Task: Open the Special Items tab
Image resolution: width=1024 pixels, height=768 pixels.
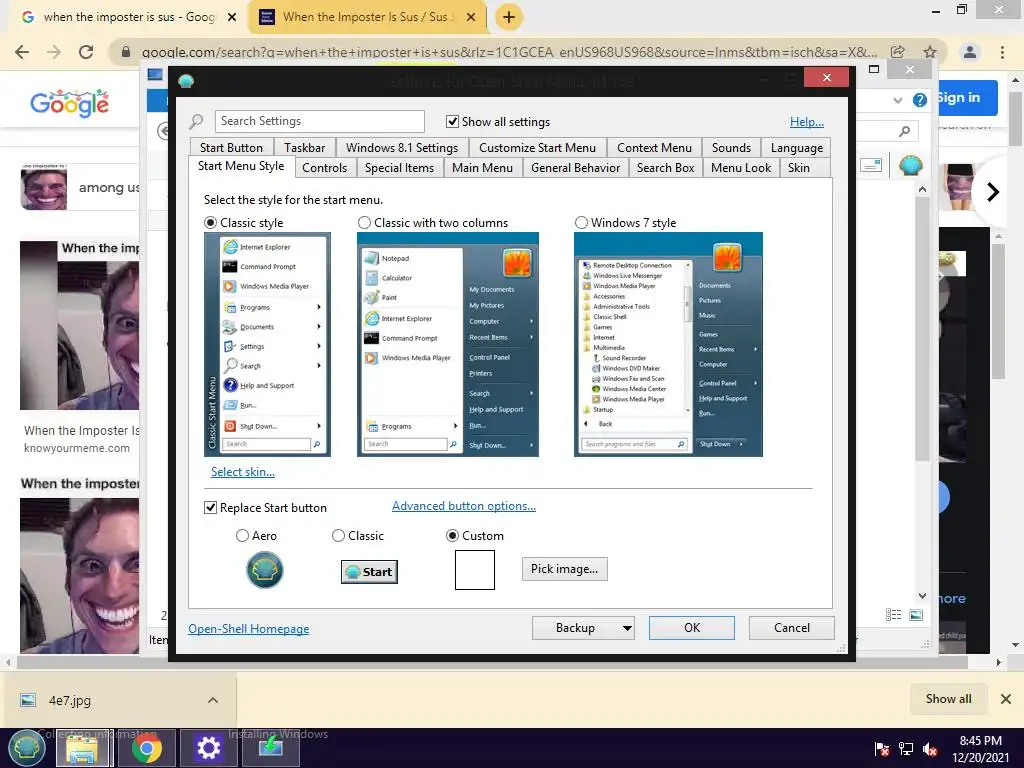Action: point(399,168)
